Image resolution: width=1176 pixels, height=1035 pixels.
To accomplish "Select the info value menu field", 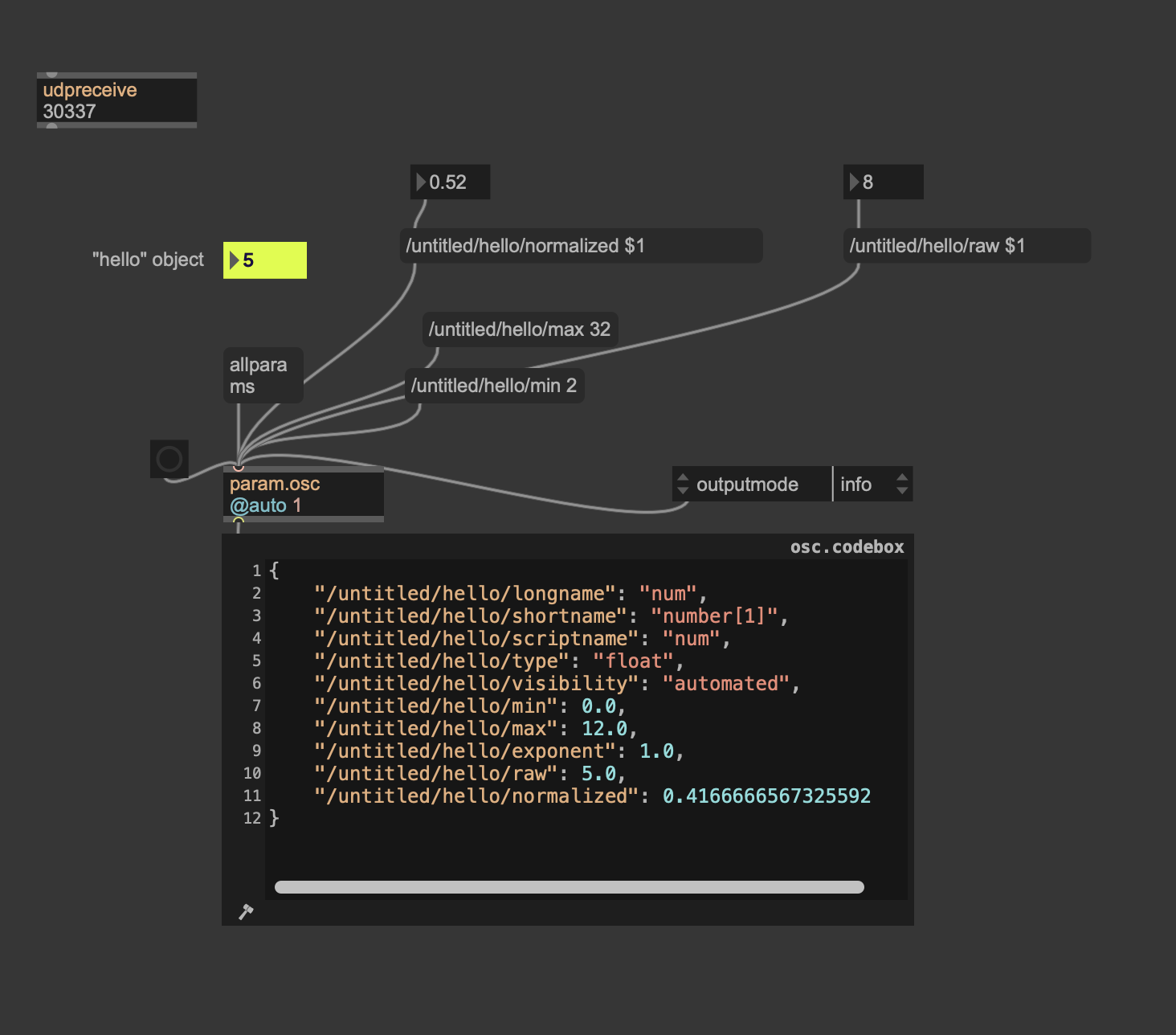I will [862, 485].
